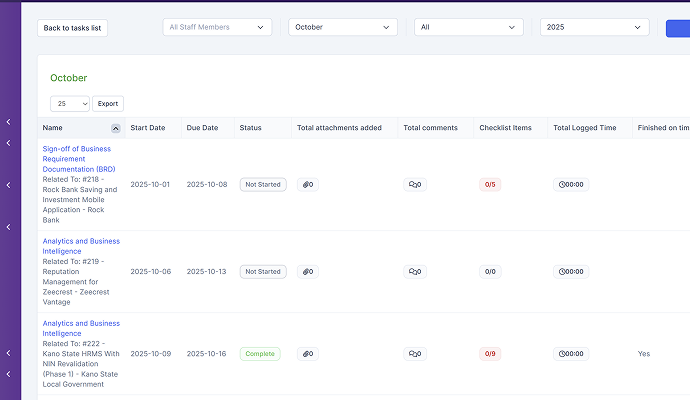This screenshot has height=400, width=690.
Task: Click the comments icon in the first task row
Action: point(415,185)
